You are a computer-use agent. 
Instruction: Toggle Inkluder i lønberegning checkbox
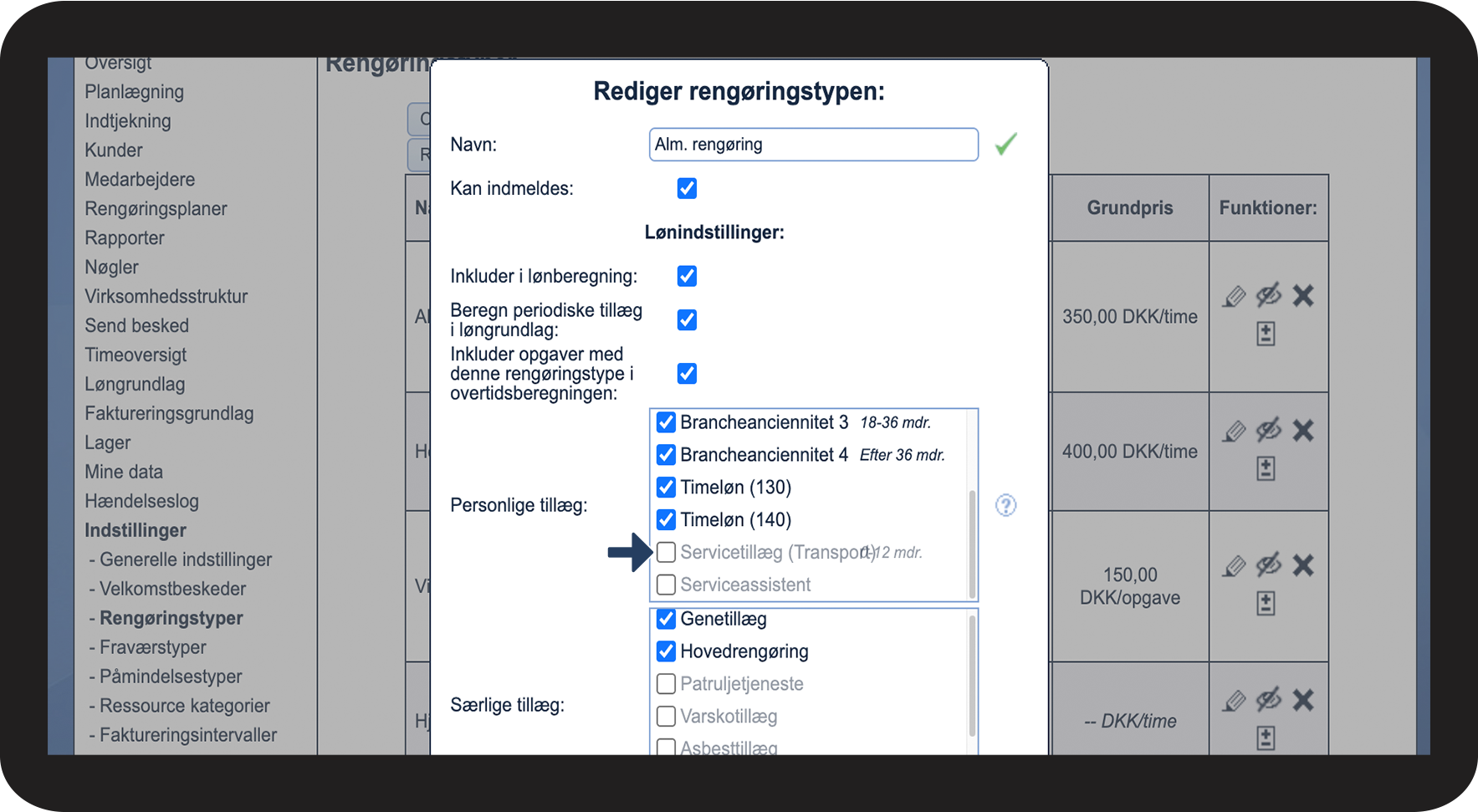click(687, 276)
